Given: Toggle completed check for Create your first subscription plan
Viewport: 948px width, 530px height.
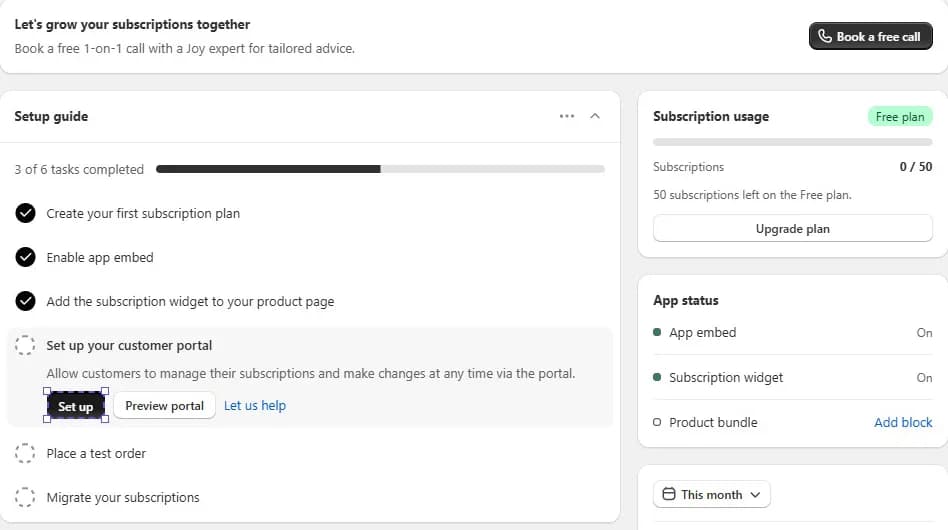Looking at the screenshot, I should (25, 213).
